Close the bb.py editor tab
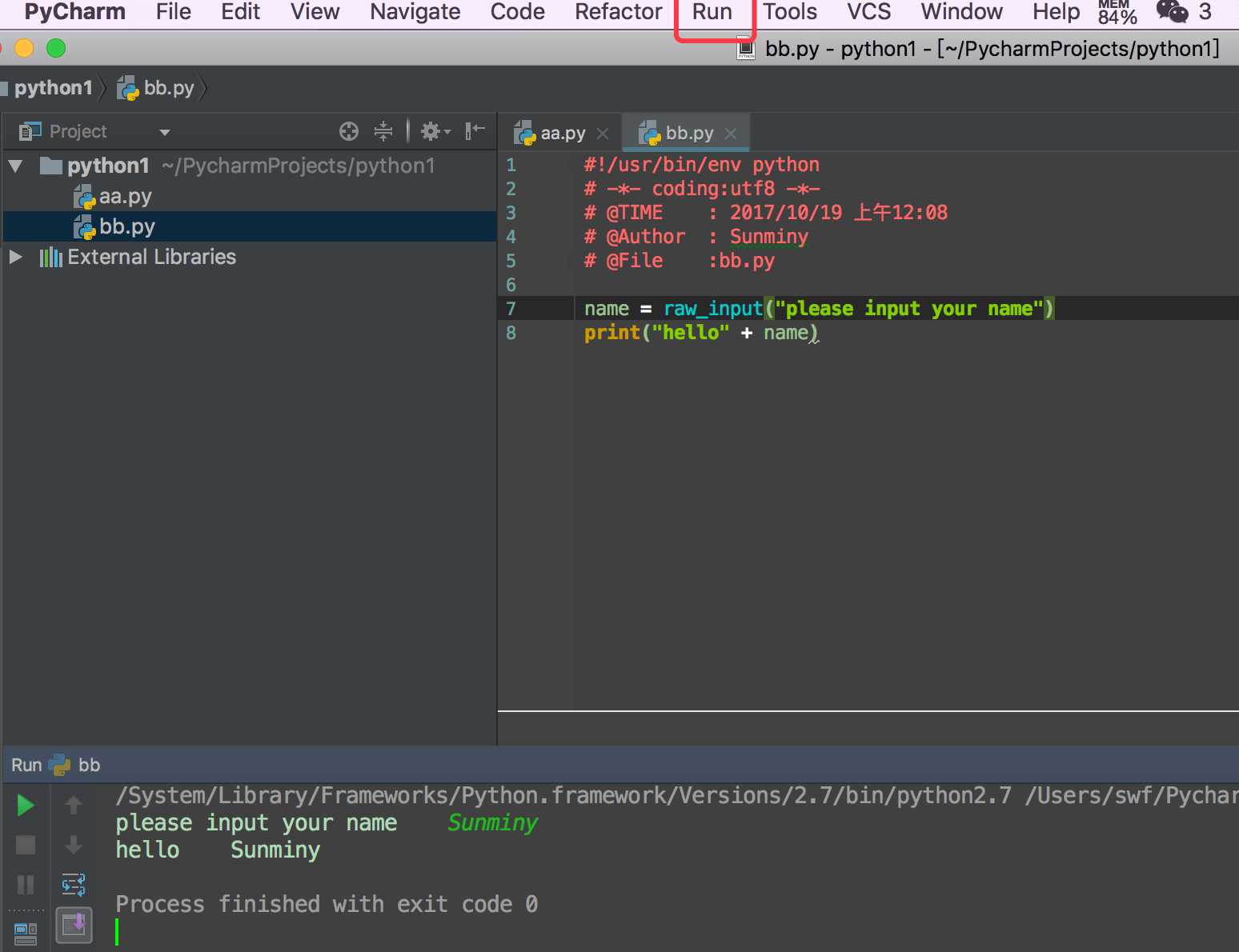1239x952 pixels. (731, 134)
